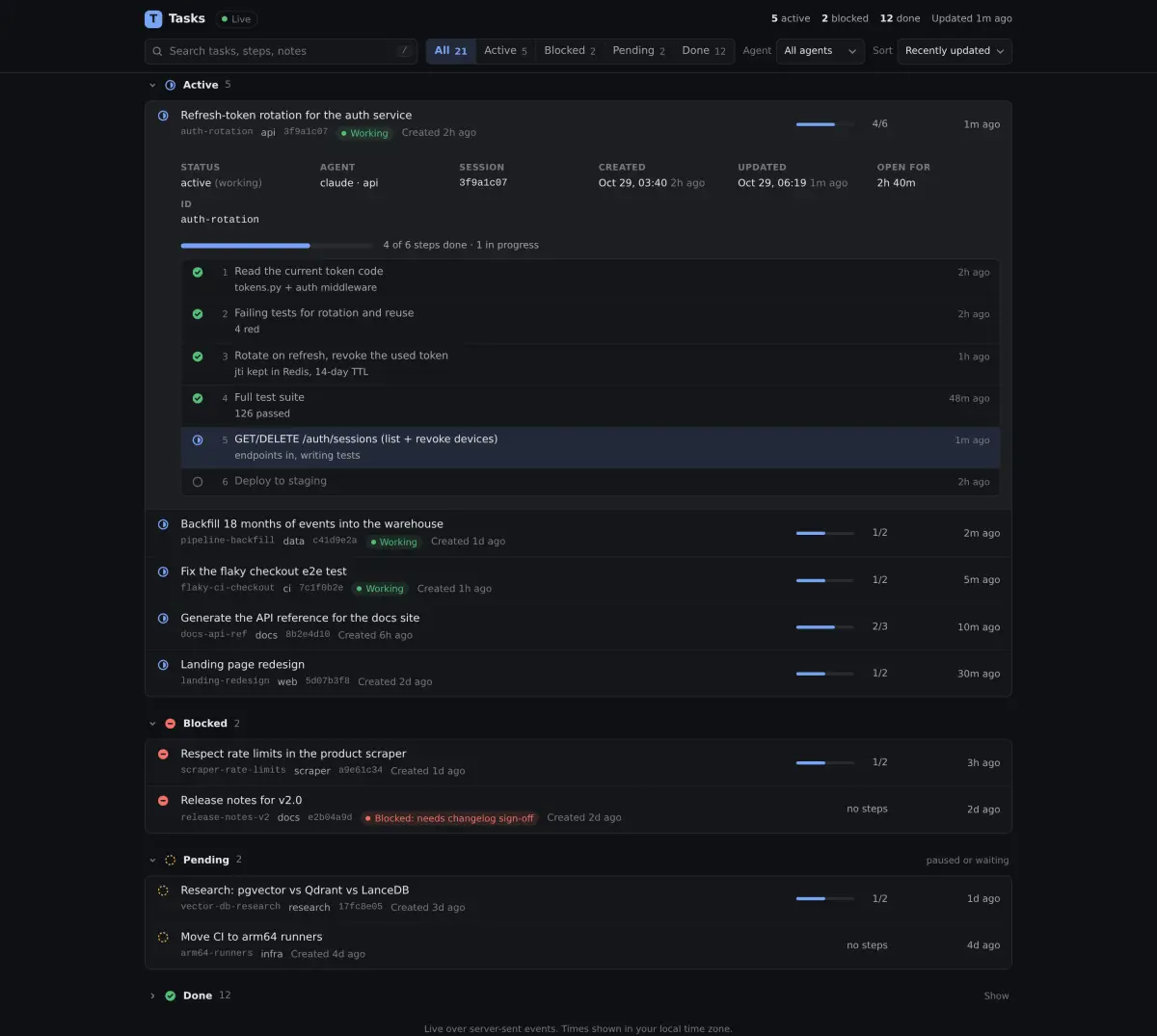Open the All agents dropdown

820,51
